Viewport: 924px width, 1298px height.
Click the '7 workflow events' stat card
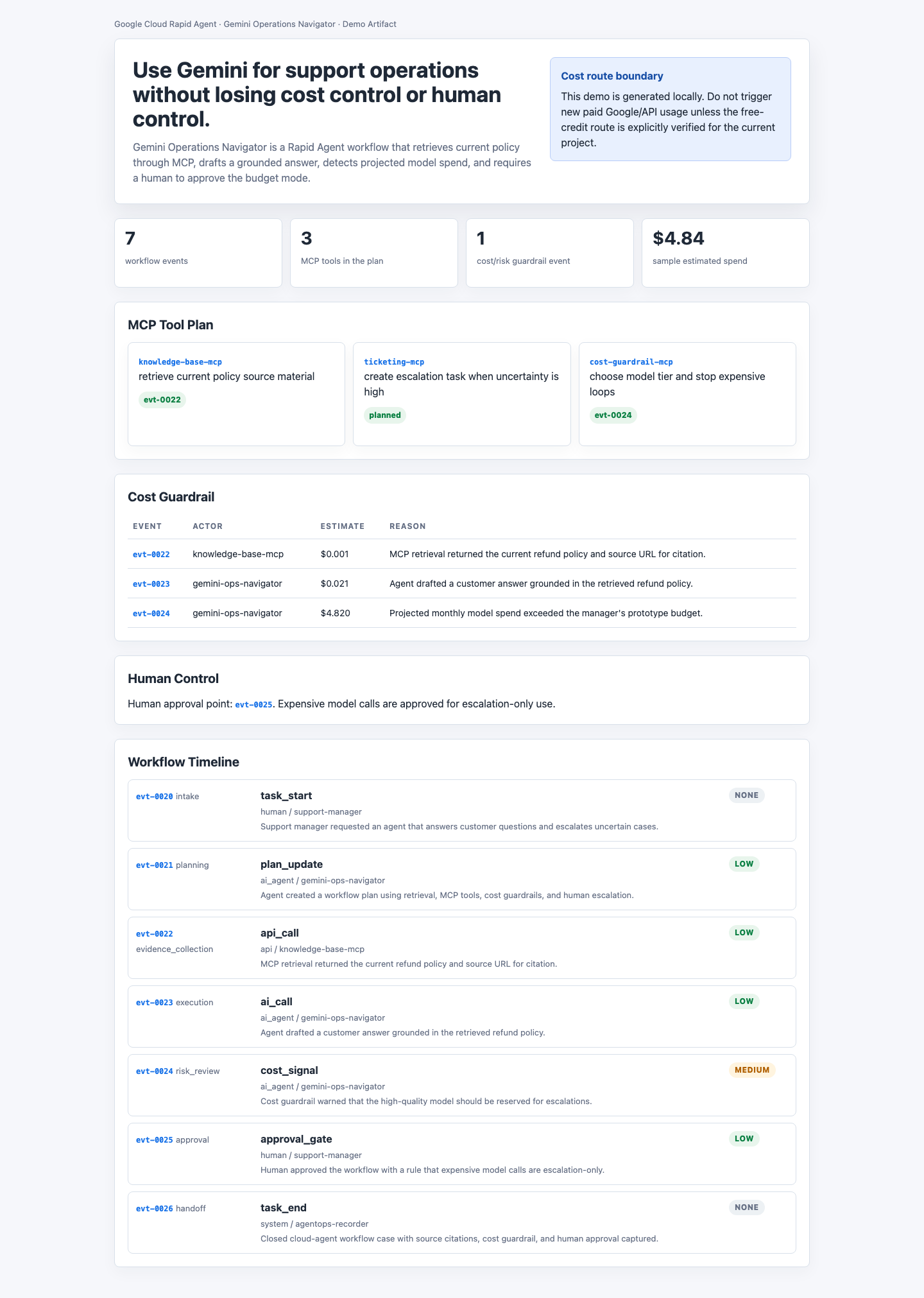coord(198,253)
